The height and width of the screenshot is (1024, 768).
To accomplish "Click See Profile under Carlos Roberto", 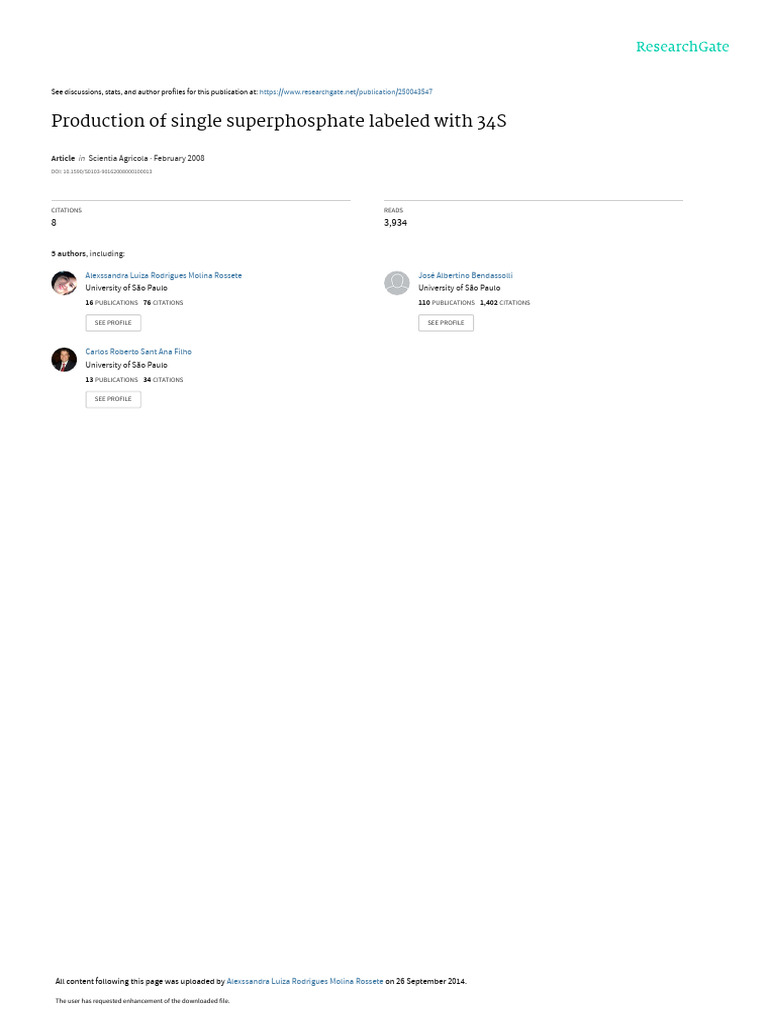I will (113, 399).
